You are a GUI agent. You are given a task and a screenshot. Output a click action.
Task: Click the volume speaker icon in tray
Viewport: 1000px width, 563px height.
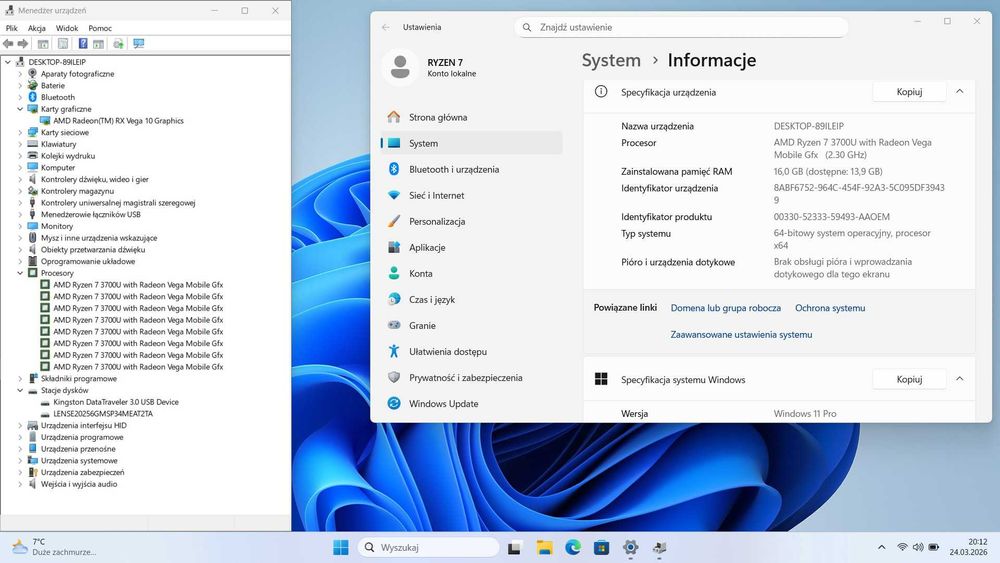click(x=918, y=547)
